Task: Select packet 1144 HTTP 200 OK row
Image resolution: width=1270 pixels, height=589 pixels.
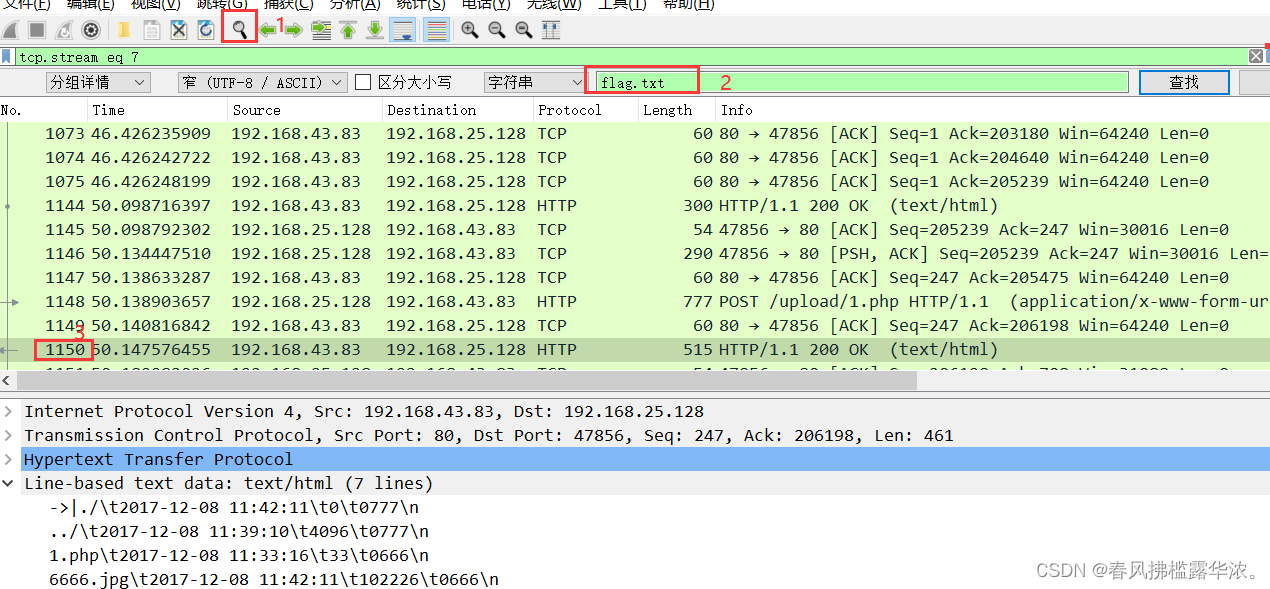Action: [x=635, y=205]
